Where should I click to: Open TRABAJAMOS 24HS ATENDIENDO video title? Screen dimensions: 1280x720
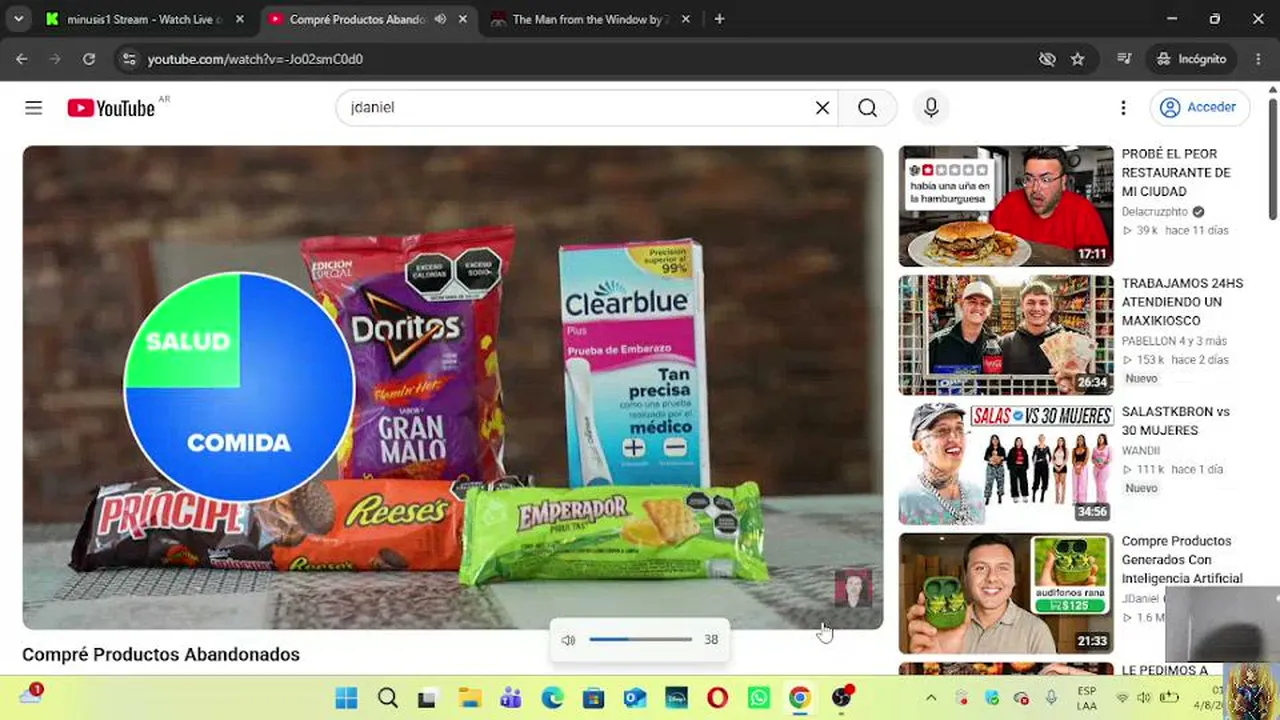click(x=1182, y=302)
